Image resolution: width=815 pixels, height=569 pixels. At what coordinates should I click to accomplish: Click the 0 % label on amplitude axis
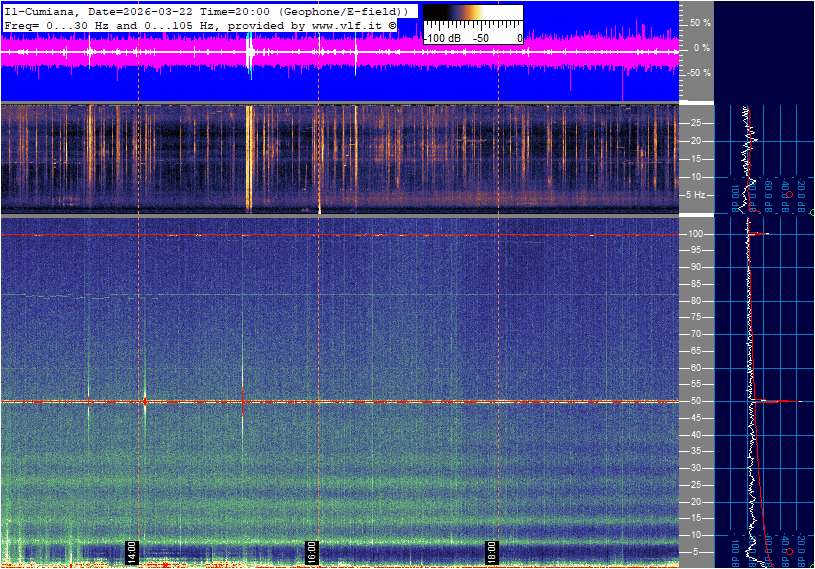(x=700, y=47)
